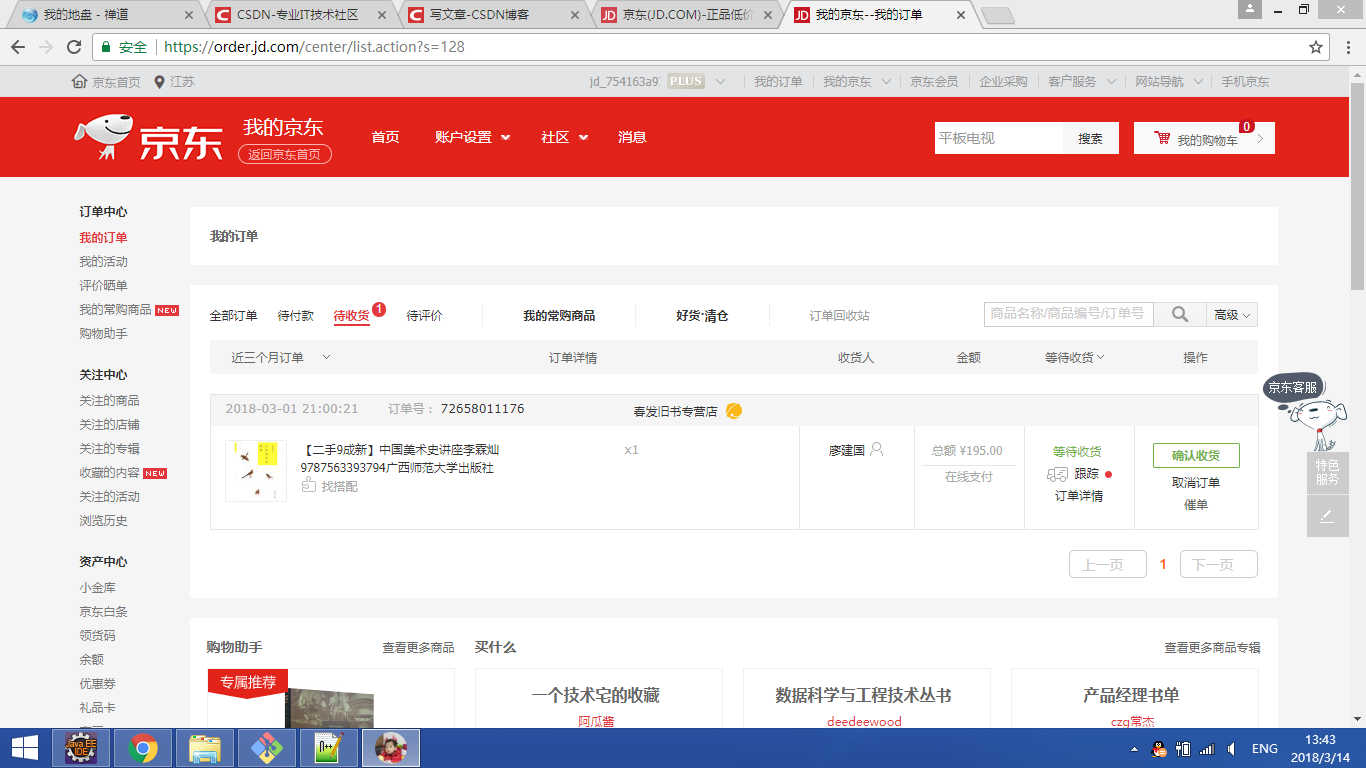Open 京东白条 in the sidebar

(104, 611)
